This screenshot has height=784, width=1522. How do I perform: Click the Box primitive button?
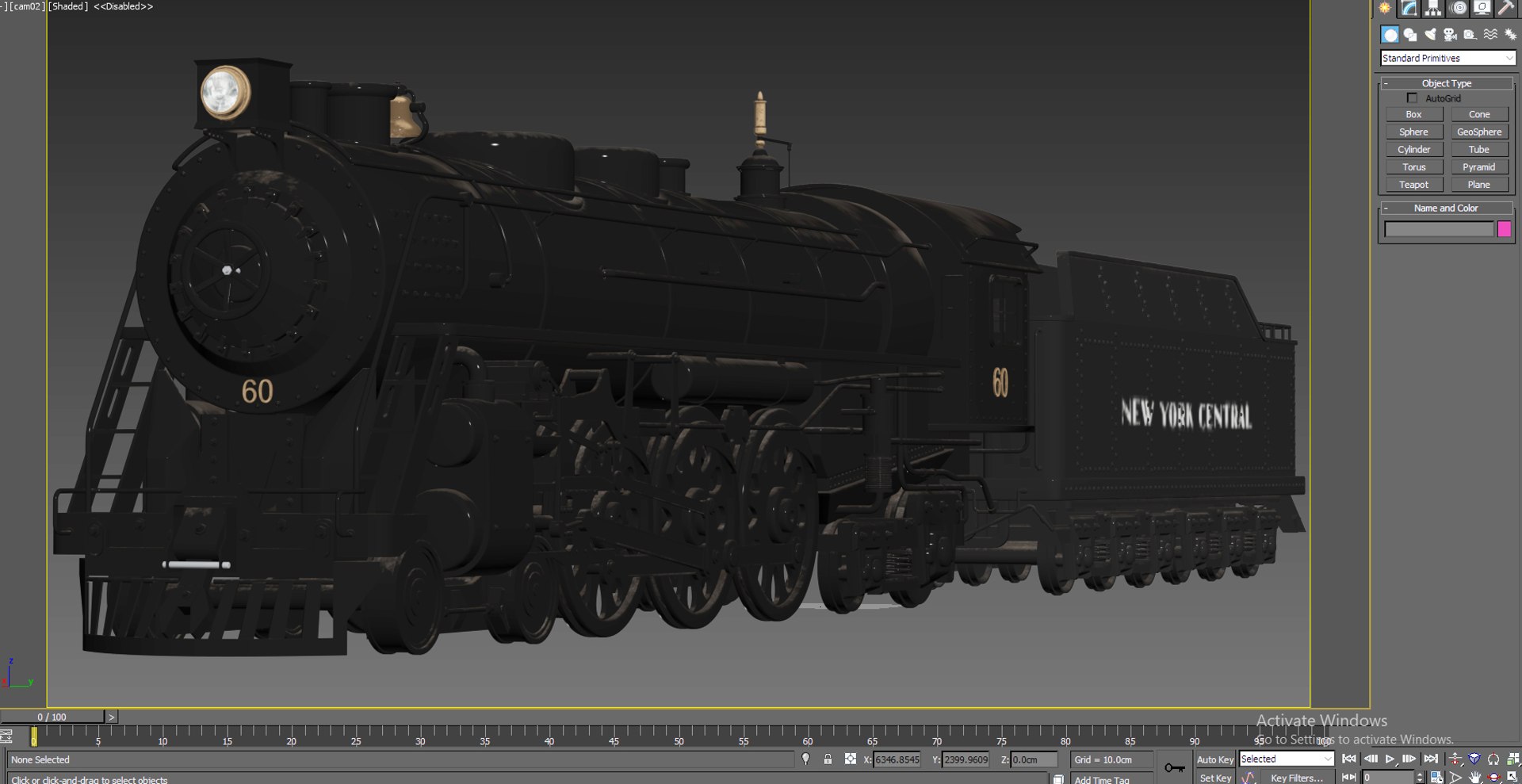coord(1414,115)
